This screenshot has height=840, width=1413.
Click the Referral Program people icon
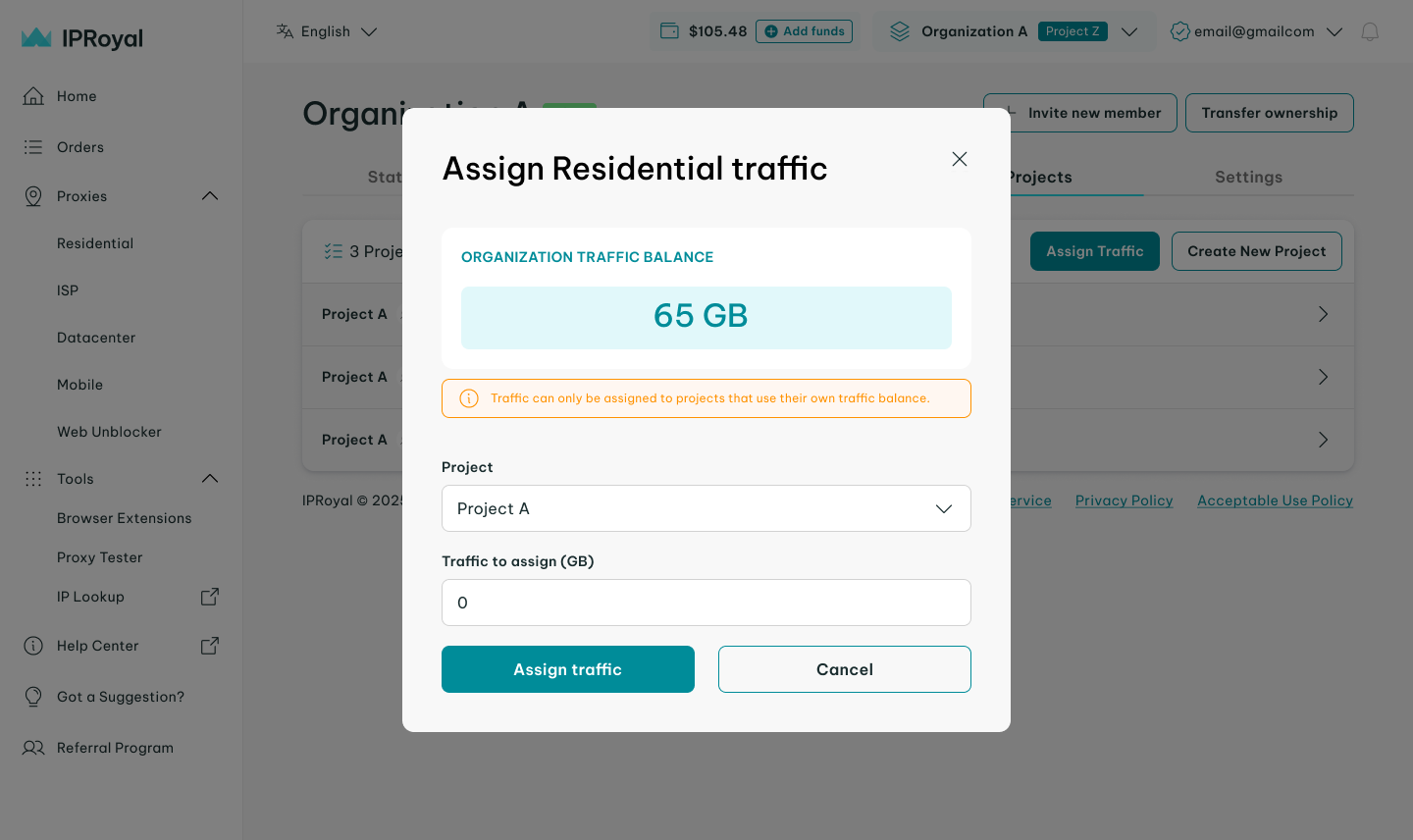point(33,748)
